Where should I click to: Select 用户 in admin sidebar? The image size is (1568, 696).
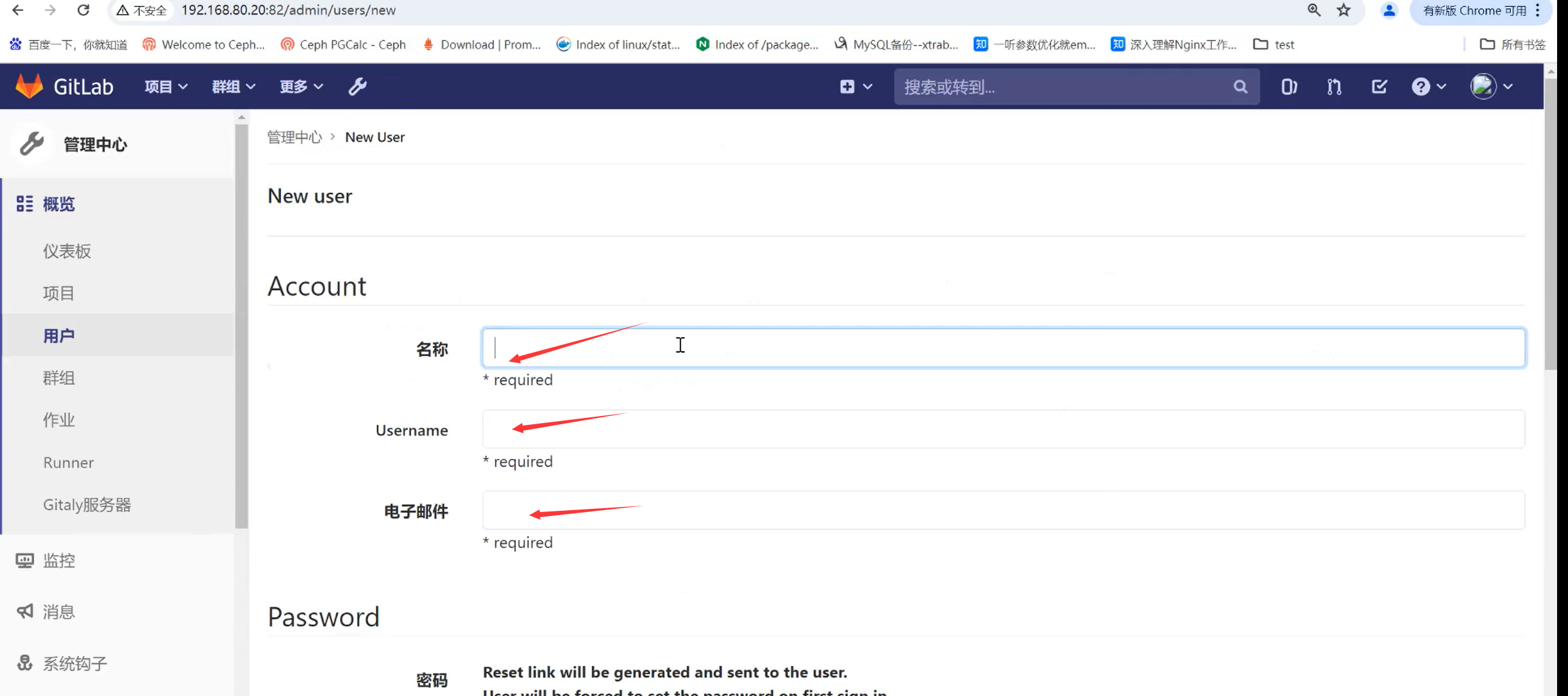point(59,335)
